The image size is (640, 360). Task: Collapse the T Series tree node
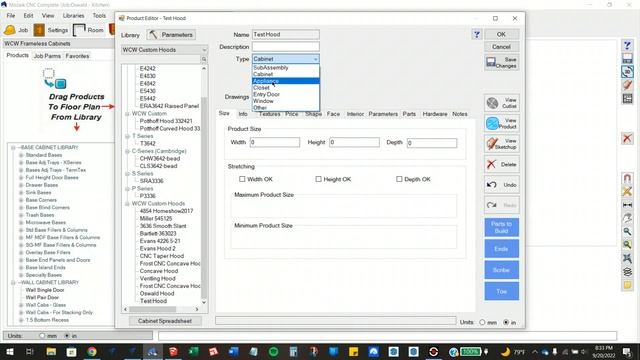(127, 136)
